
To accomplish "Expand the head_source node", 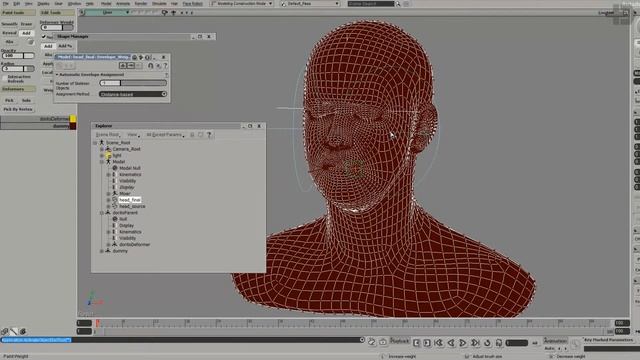I will coord(109,207).
